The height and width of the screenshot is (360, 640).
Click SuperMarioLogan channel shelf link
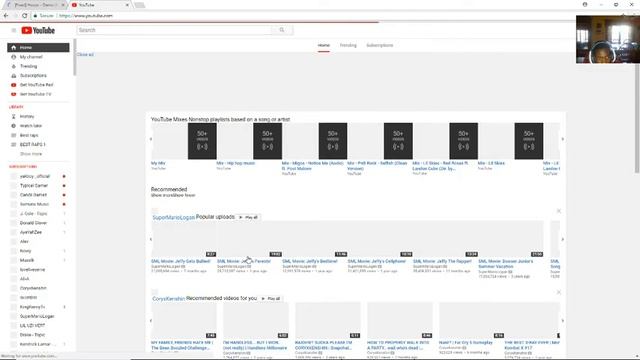point(173,218)
